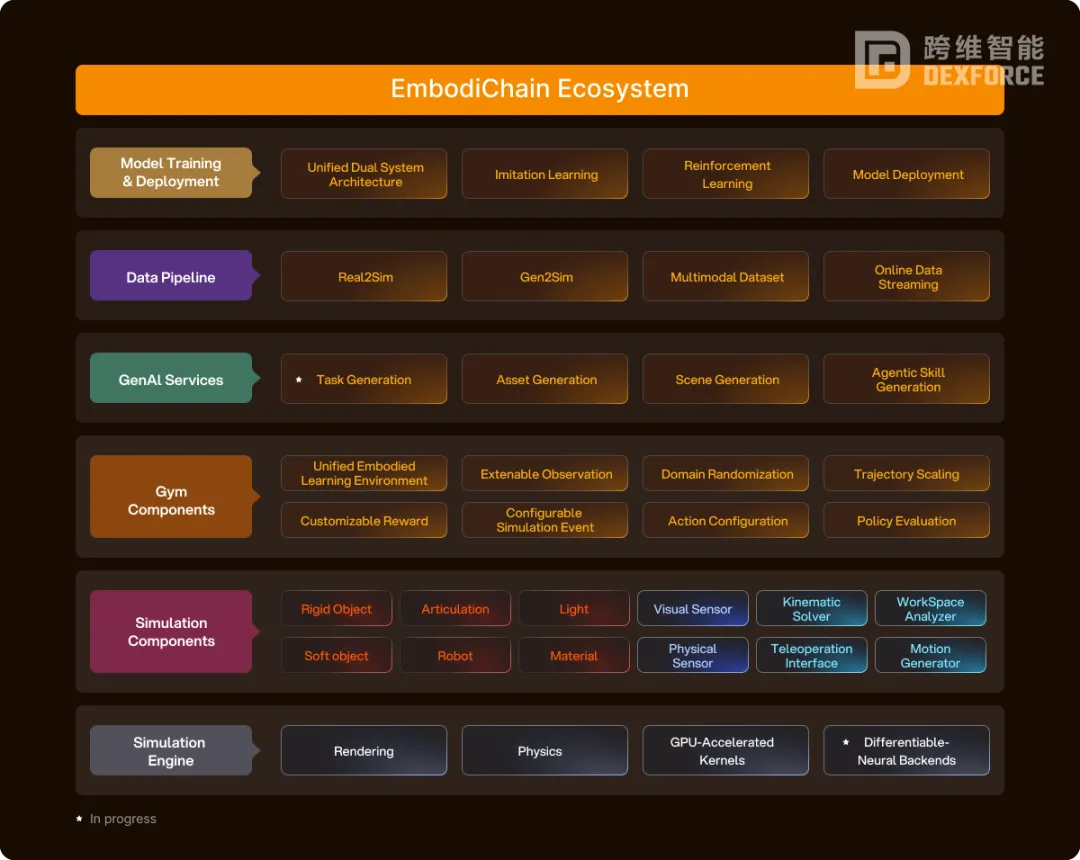Select the Model Training & Deployment label

click(172, 173)
